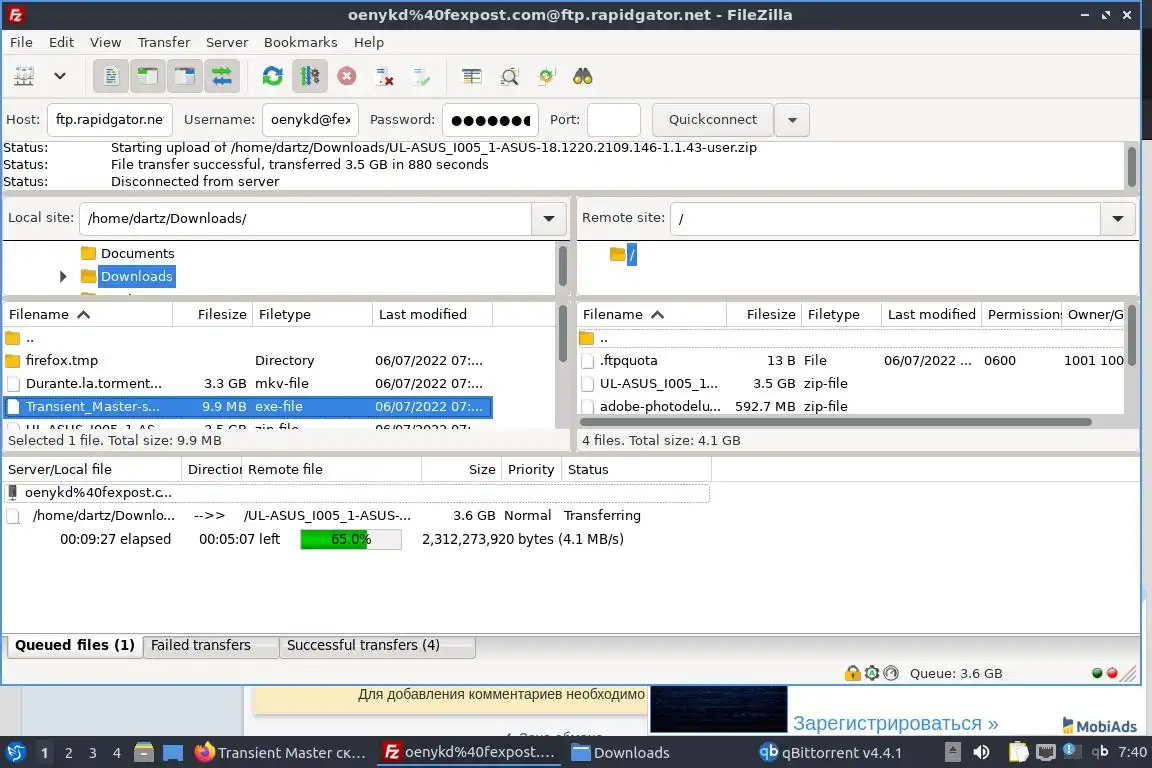The height and width of the screenshot is (768, 1152).
Task: Click the Password input field
Action: 490,119
